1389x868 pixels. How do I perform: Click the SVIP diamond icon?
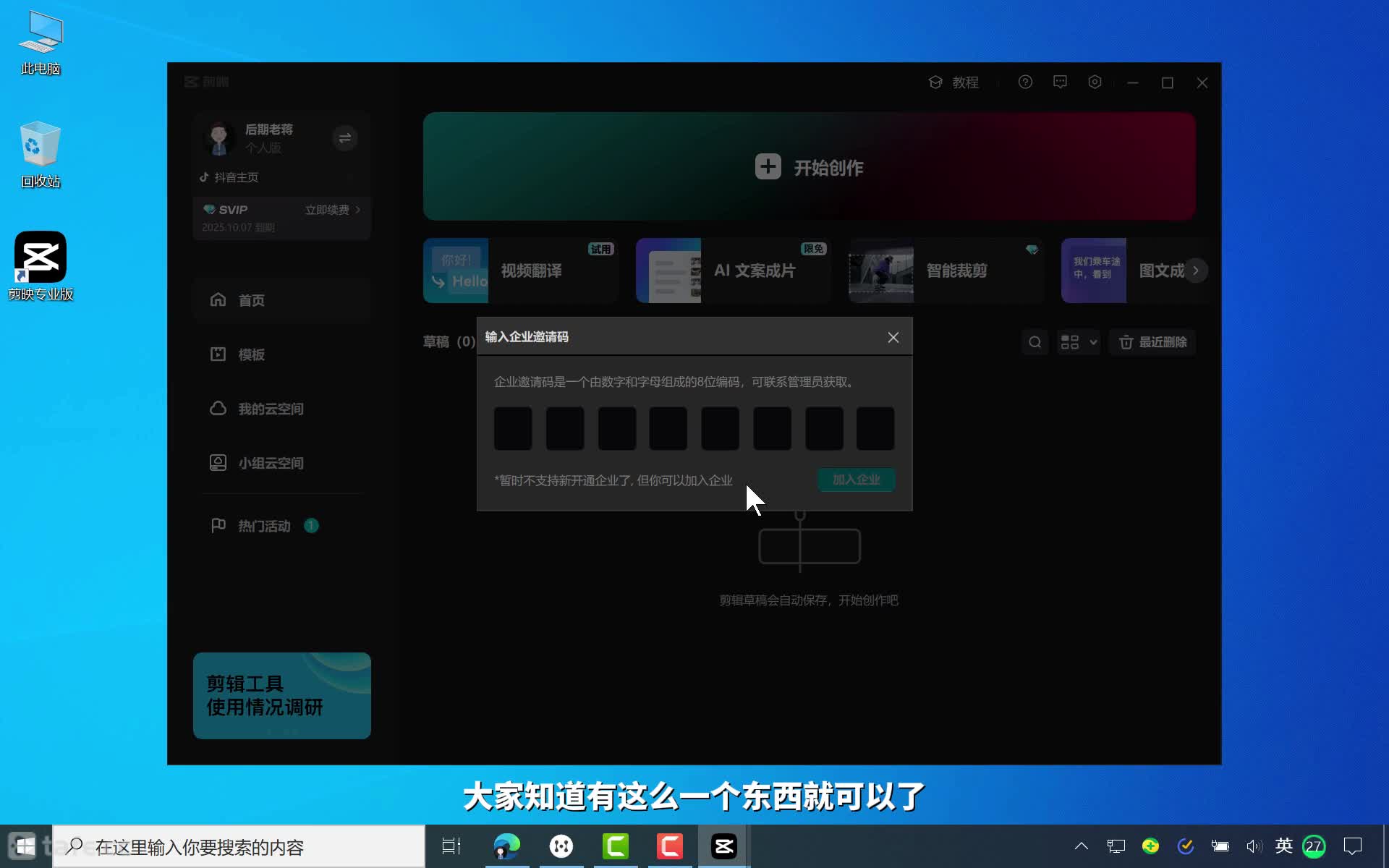(209, 210)
